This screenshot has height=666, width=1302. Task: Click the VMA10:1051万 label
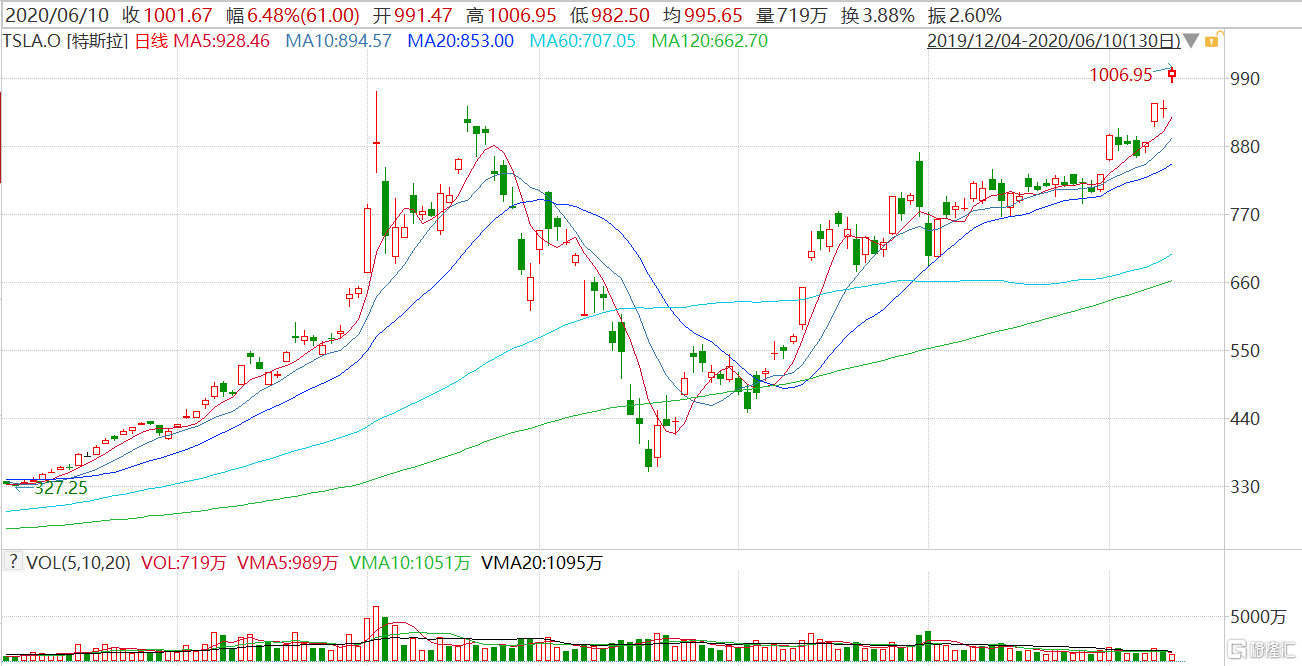411,563
